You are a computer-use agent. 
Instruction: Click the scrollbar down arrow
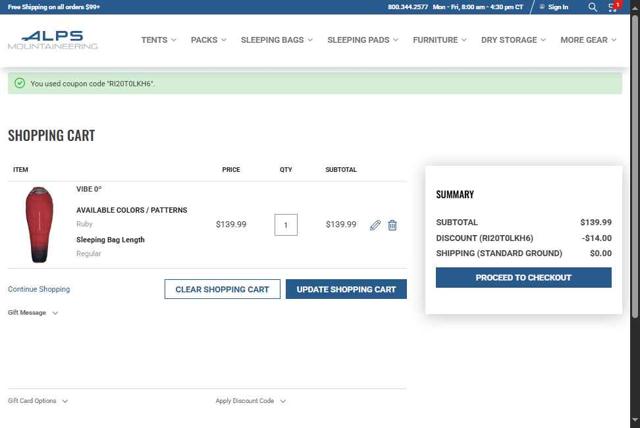click(635, 420)
